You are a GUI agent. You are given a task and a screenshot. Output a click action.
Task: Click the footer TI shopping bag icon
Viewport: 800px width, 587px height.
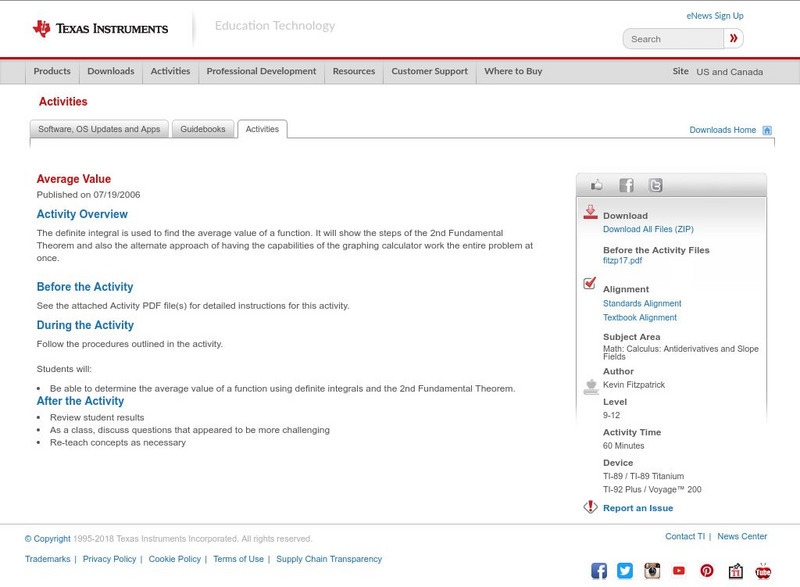pos(735,571)
